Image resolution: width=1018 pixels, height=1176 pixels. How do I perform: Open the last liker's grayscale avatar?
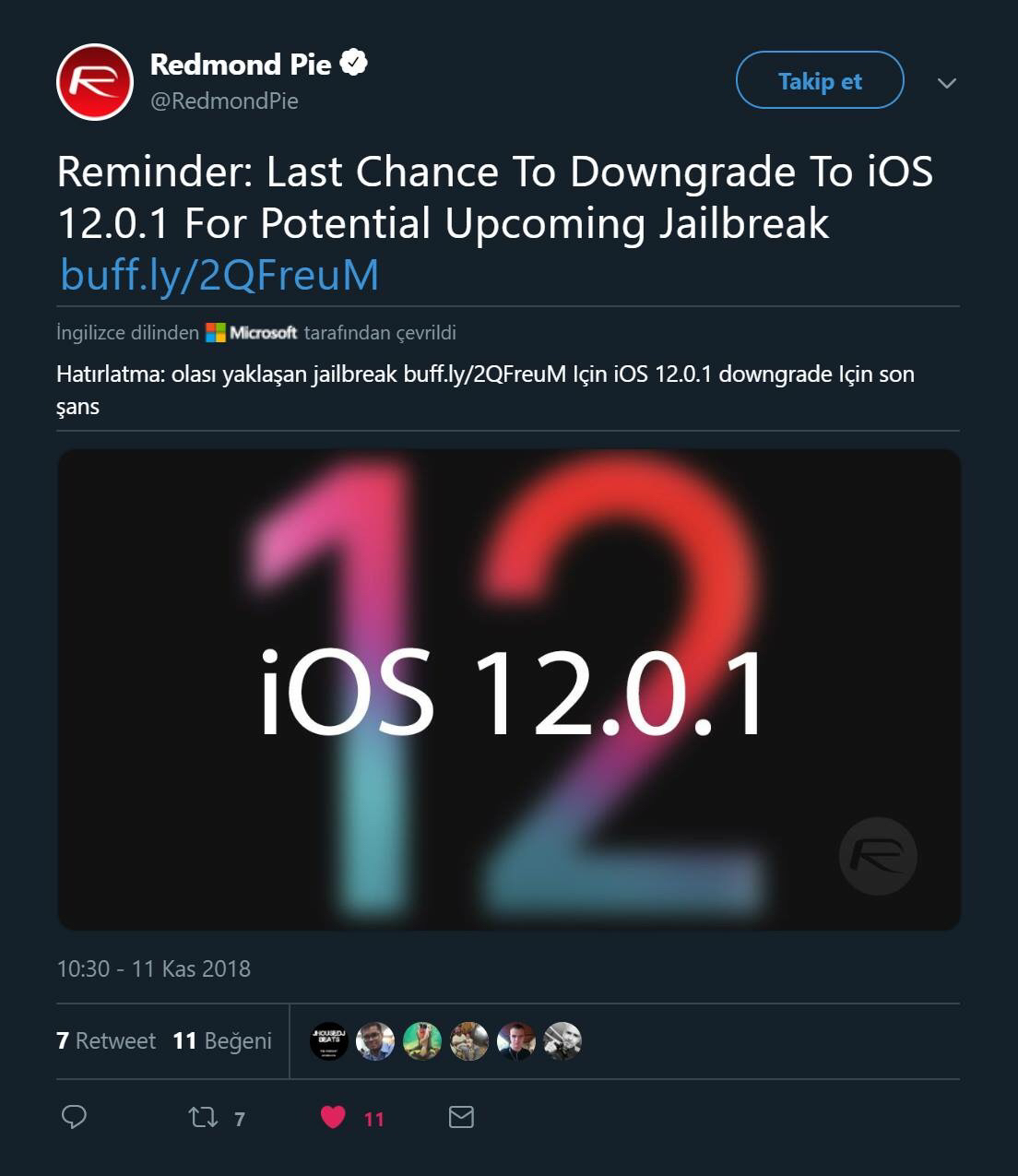(562, 1040)
